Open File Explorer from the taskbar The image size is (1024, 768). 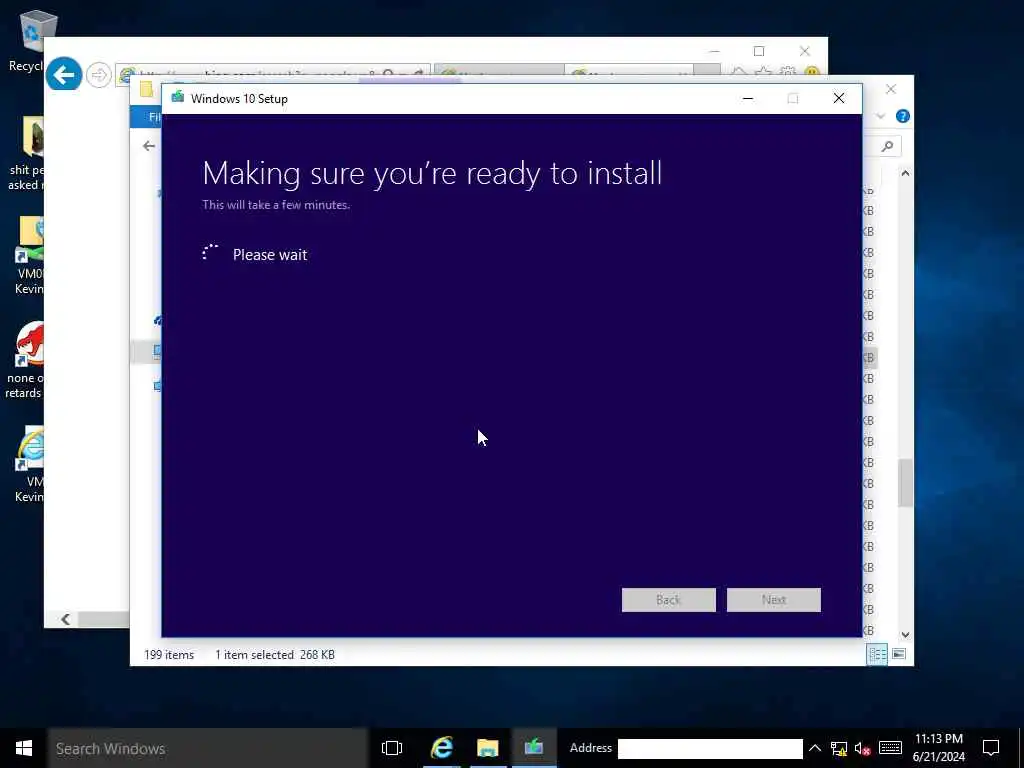pos(487,748)
